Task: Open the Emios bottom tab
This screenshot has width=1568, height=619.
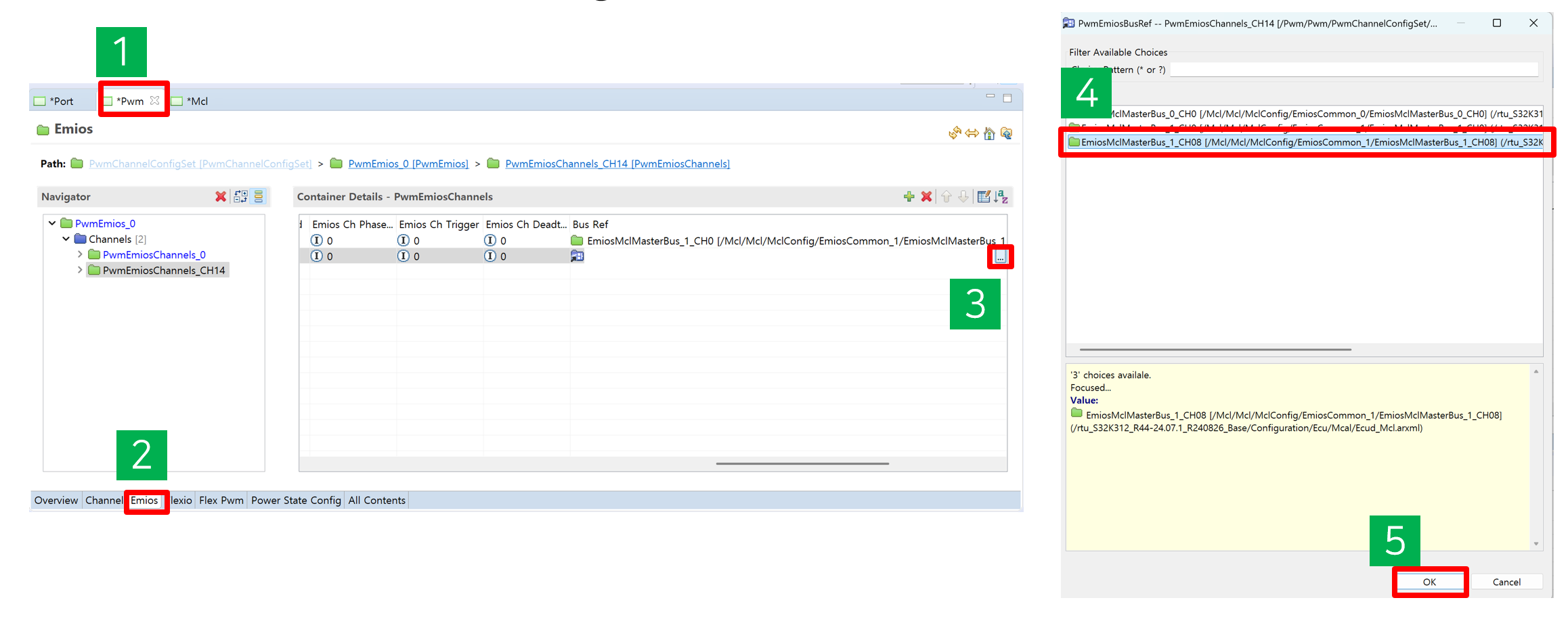Action: click(x=144, y=501)
